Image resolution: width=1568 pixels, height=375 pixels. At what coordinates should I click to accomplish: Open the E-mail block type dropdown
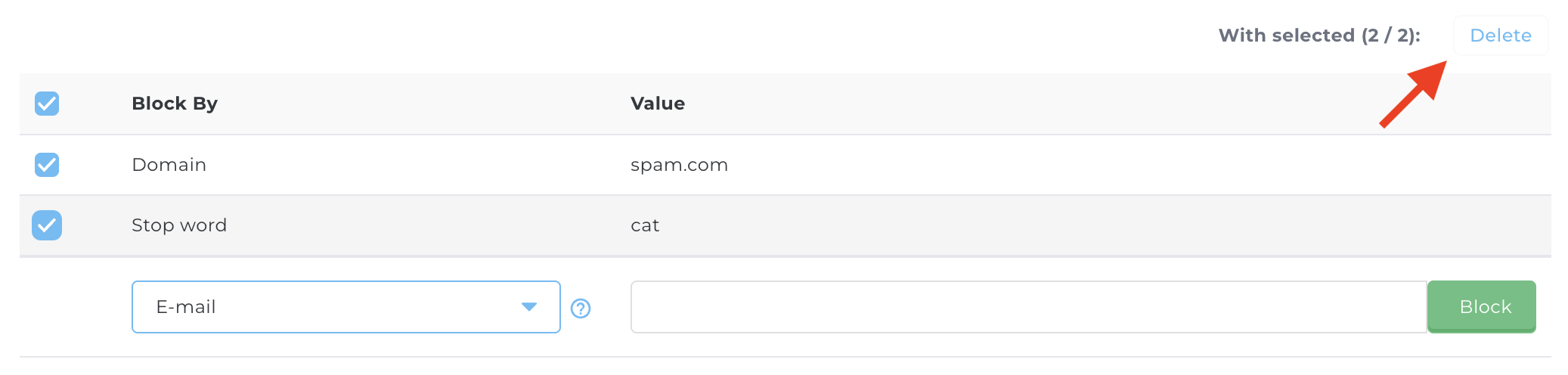[346, 307]
